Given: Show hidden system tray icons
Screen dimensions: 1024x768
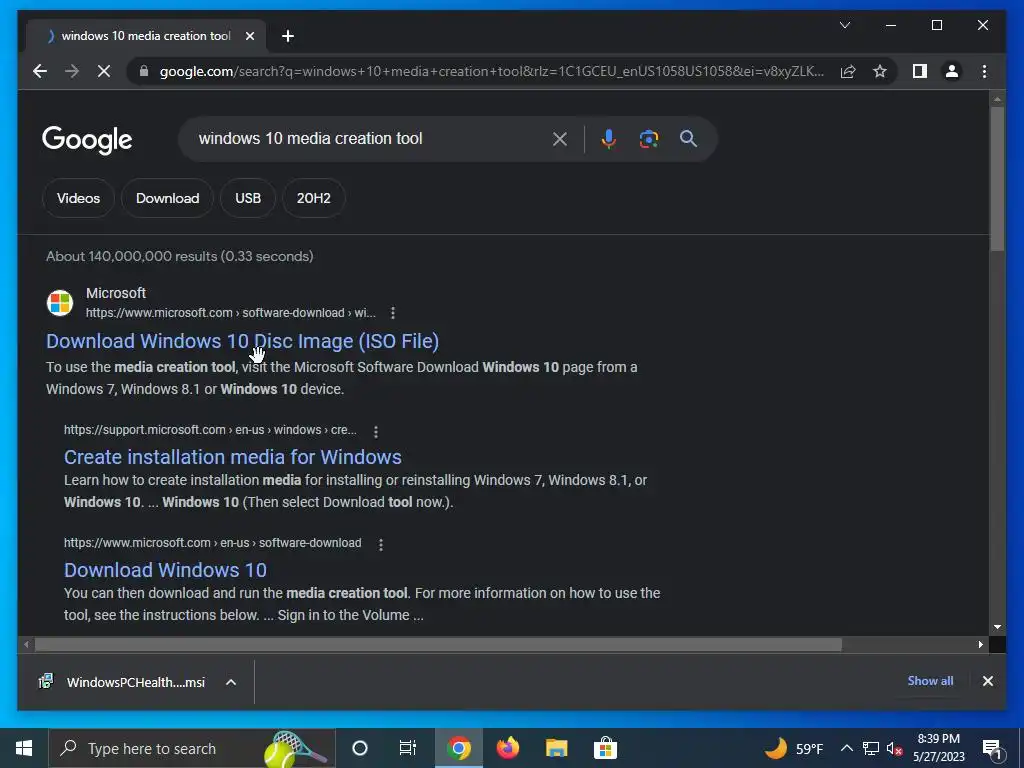Looking at the screenshot, I should (846, 748).
